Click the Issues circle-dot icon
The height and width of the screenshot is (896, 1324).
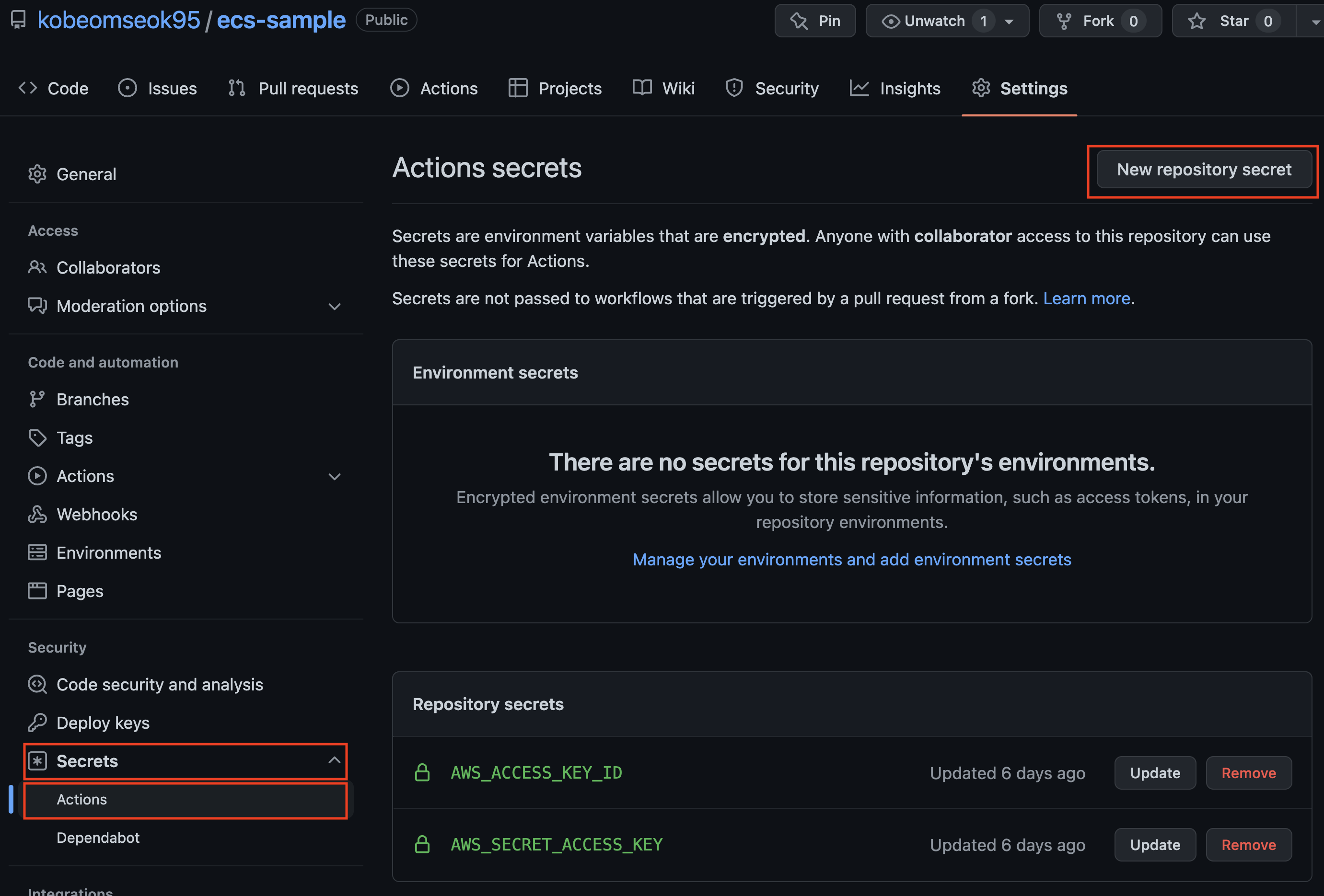[128, 88]
